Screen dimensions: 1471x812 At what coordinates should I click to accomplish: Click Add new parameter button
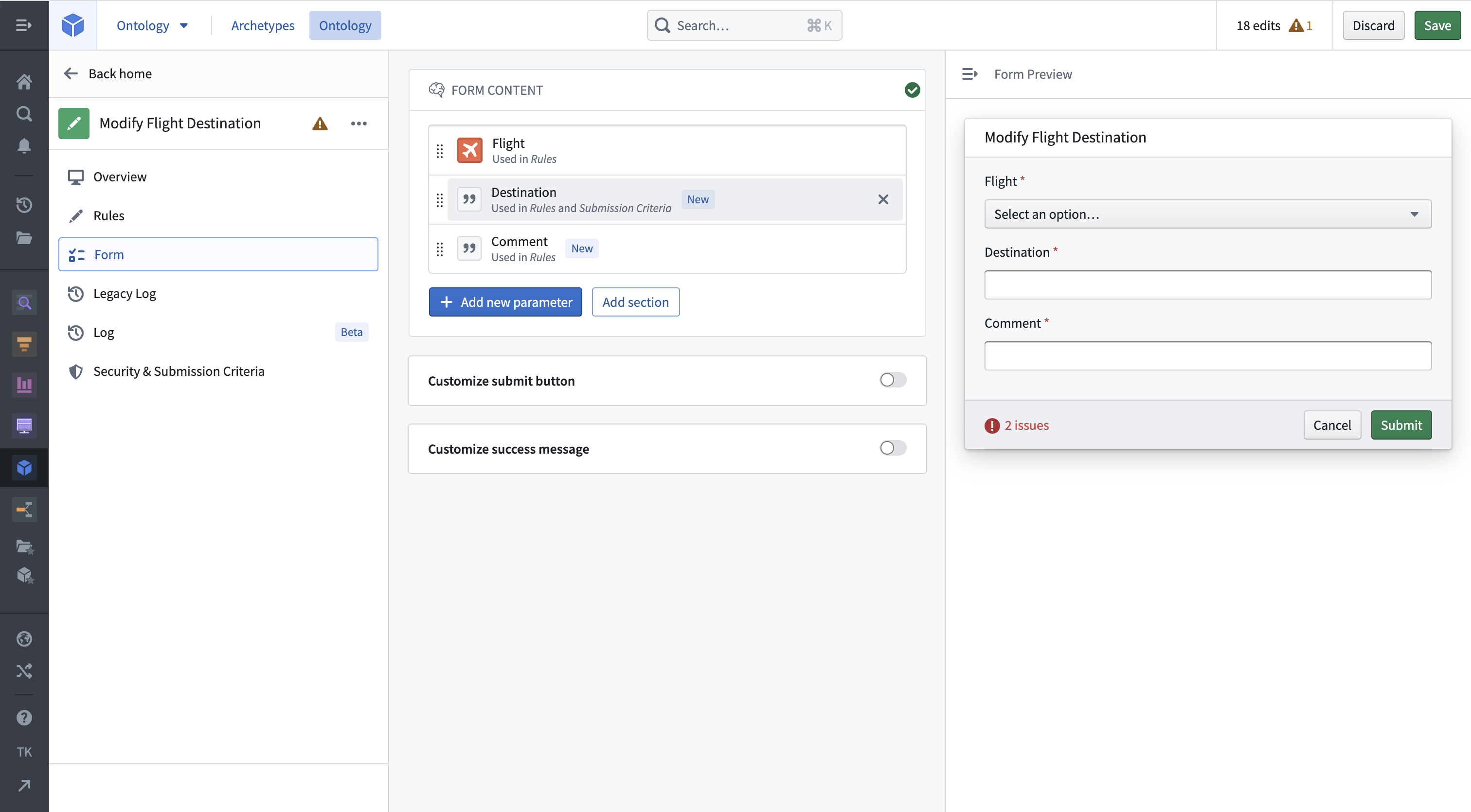tap(505, 302)
